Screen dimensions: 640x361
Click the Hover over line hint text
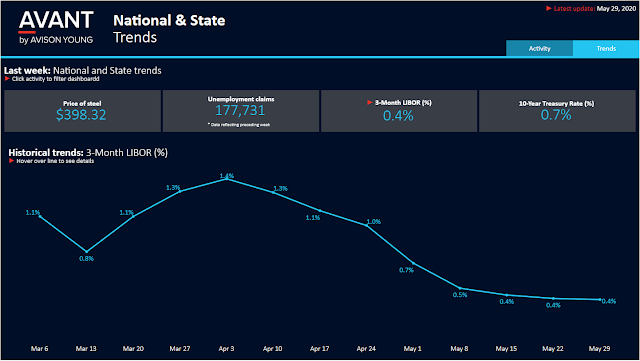55,161
